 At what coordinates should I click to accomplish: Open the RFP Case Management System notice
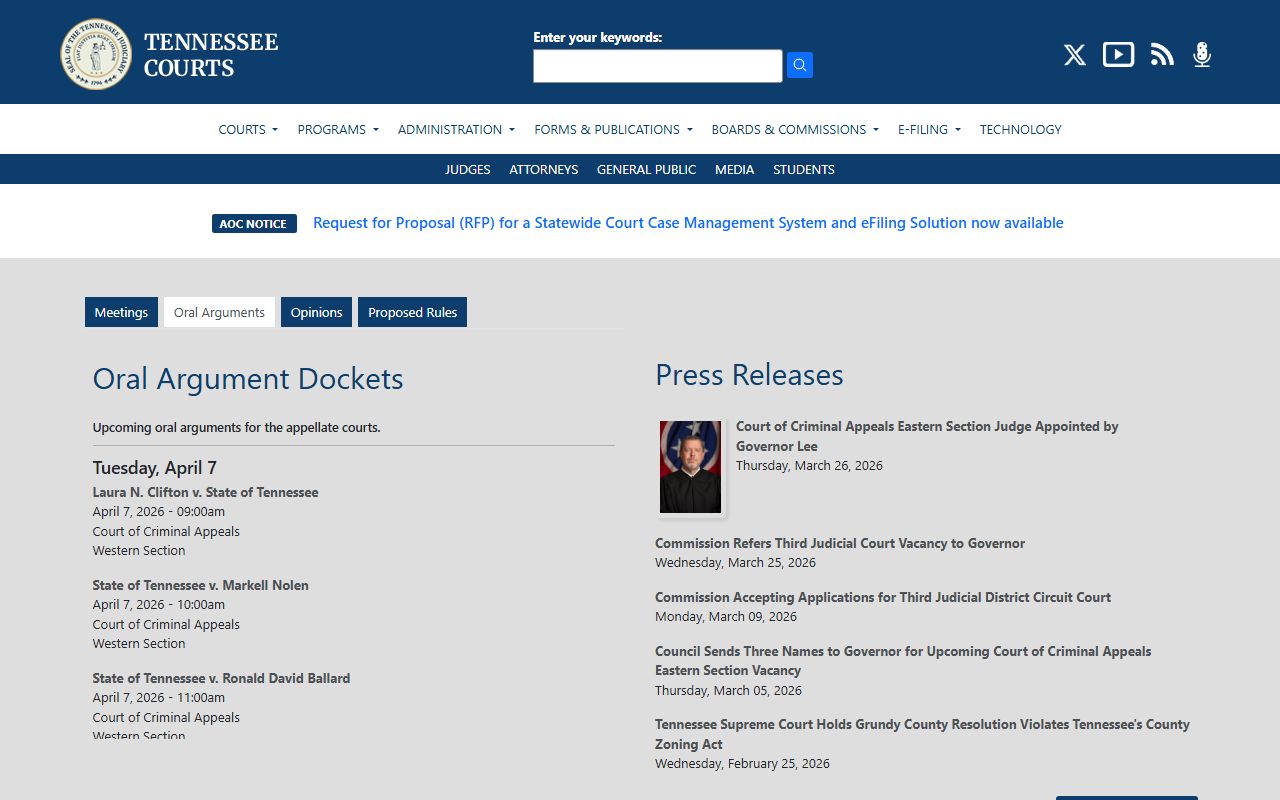pyautogui.click(x=688, y=223)
